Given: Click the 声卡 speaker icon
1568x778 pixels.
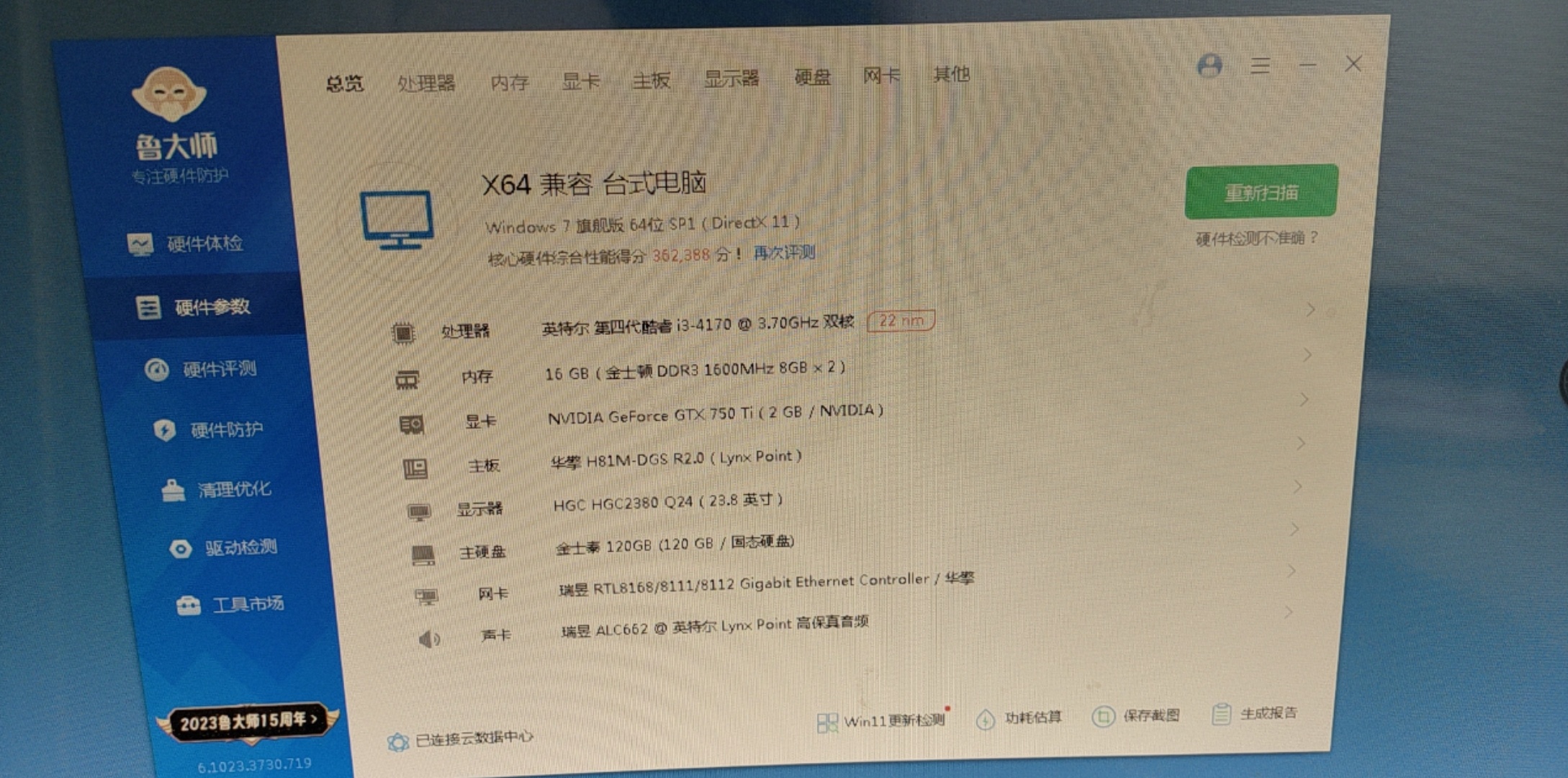Looking at the screenshot, I should (430, 638).
